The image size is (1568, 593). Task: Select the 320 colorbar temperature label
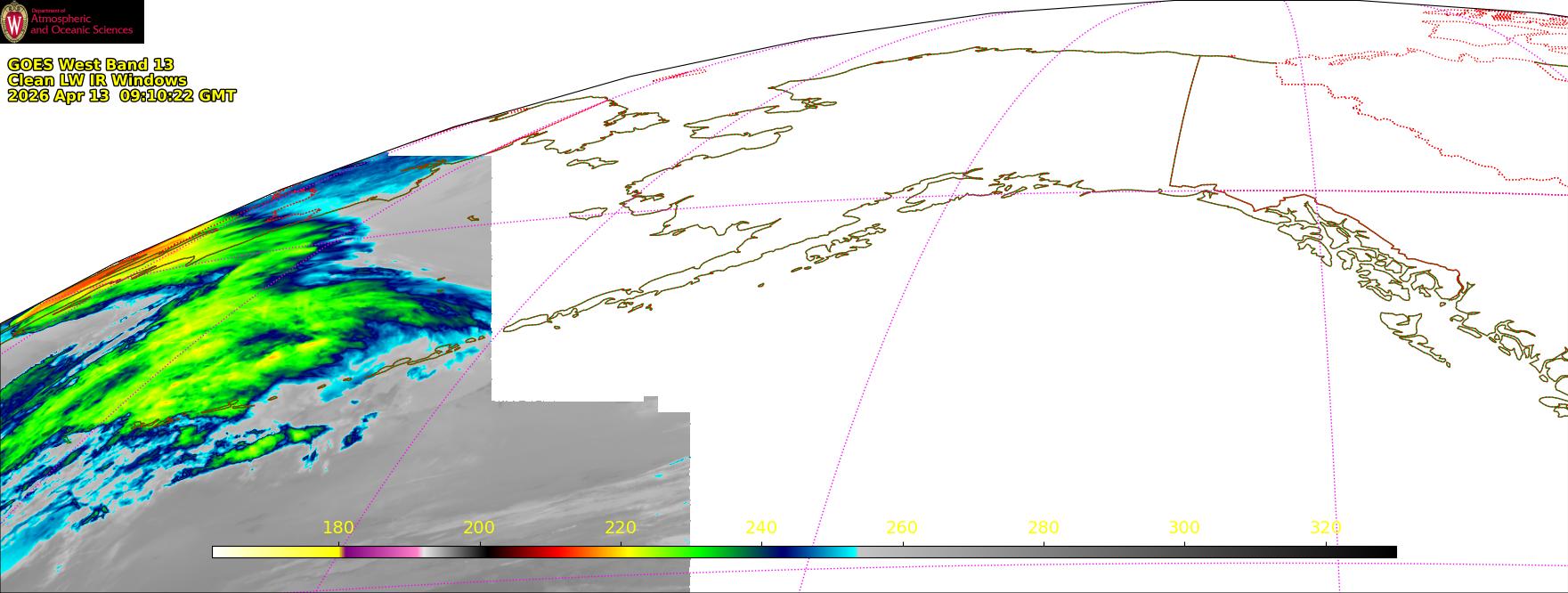1325,528
